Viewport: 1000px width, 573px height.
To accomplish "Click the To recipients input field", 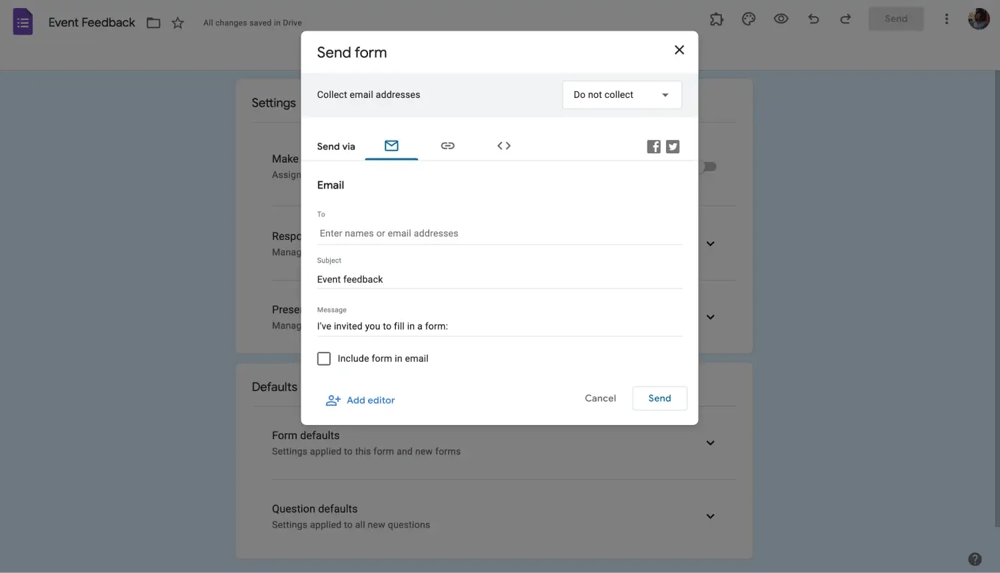I will click(x=499, y=233).
